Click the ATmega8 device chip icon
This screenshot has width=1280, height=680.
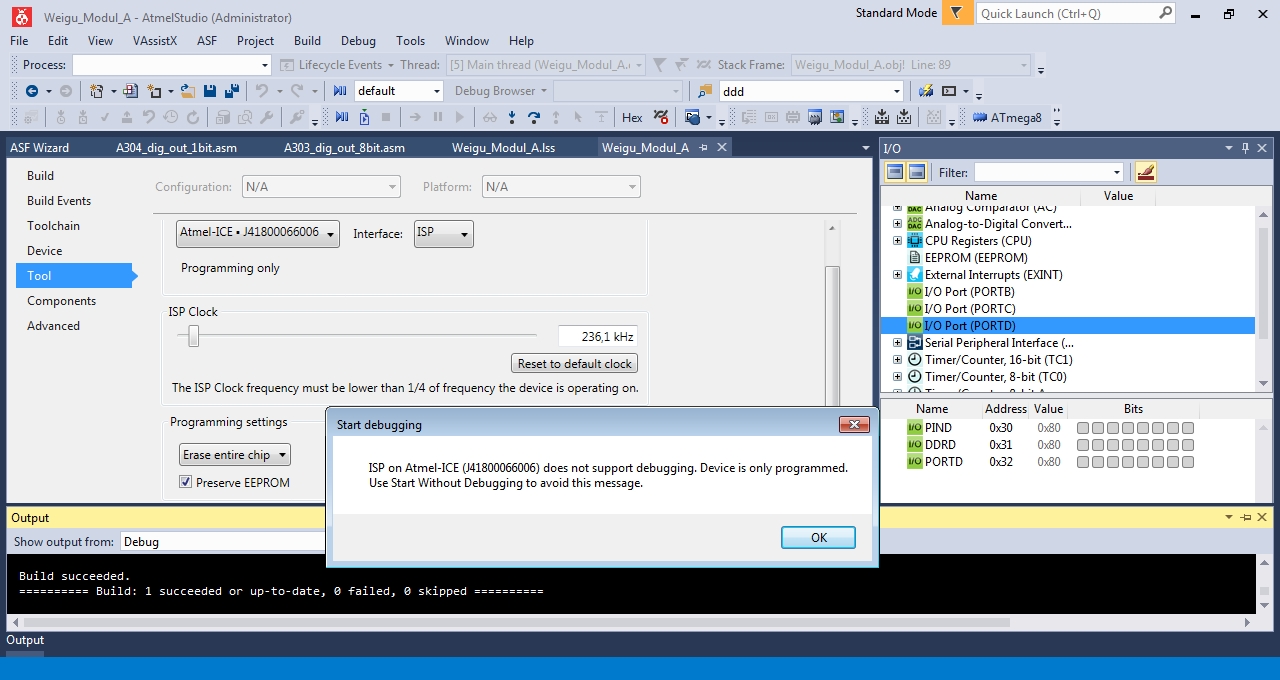click(x=980, y=118)
